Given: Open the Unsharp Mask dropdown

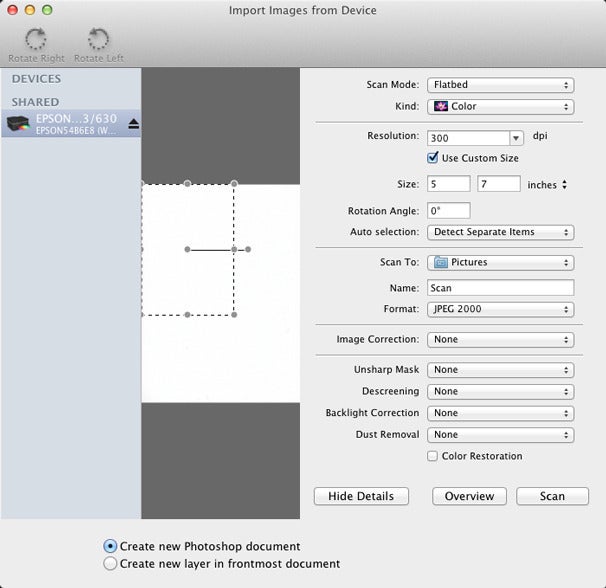Looking at the screenshot, I should pos(500,370).
